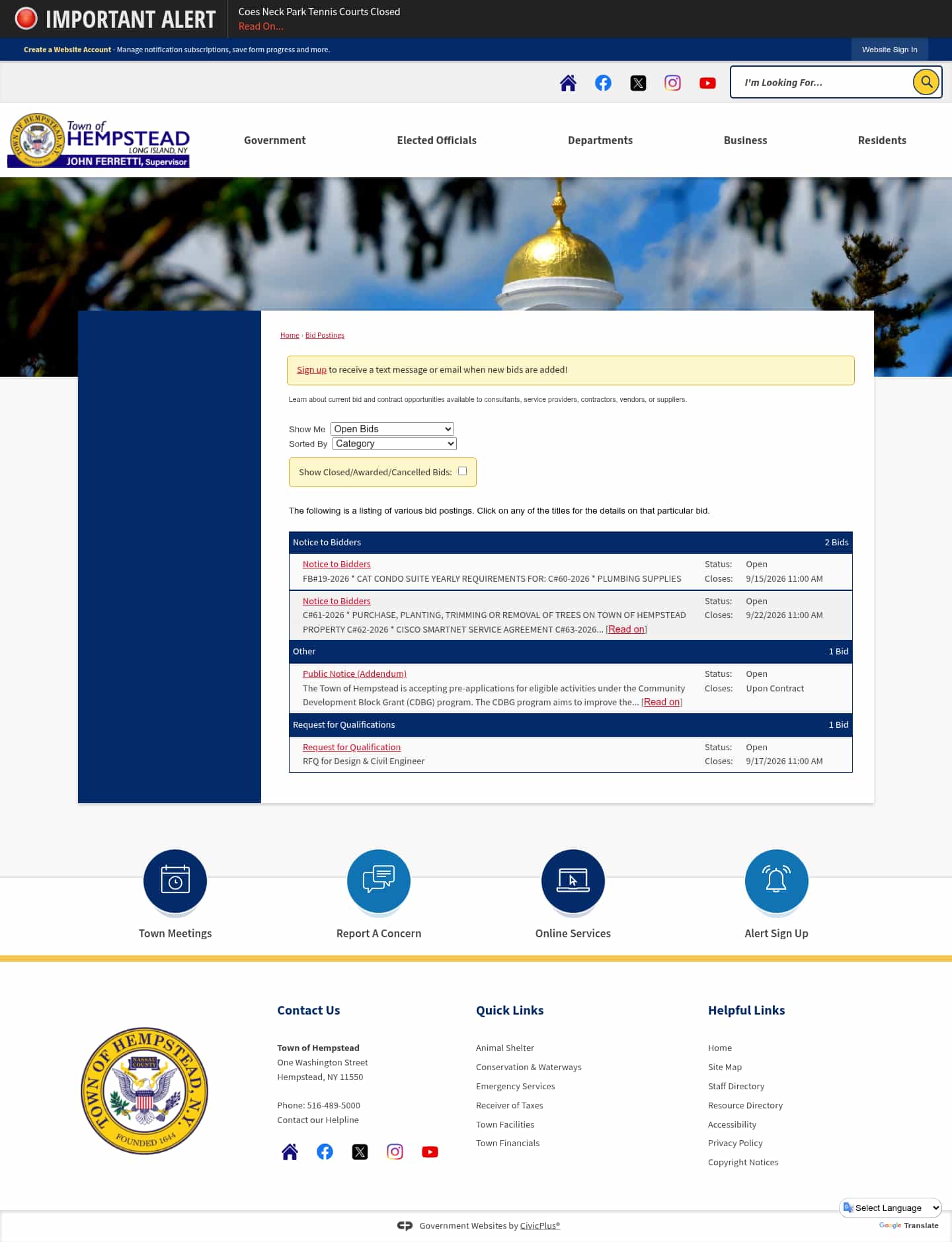Image resolution: width=952 pixels, height=1242 pixels.
Task: Click the CivicPlus footer link
Action: tap(540, 1225)
